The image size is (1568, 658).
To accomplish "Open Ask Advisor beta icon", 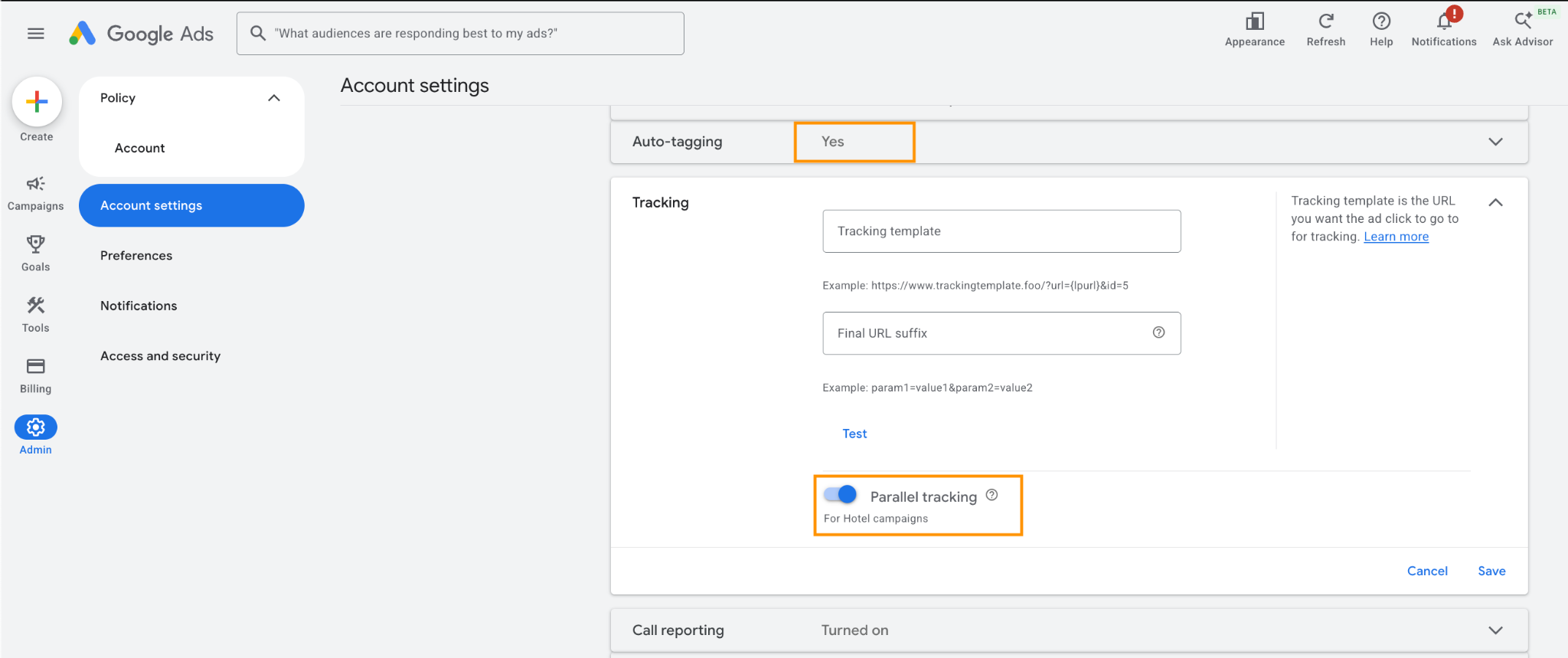I will click(x=1523, y=21).
